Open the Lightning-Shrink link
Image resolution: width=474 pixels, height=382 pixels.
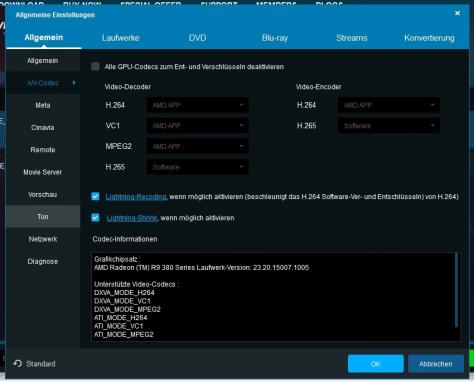(x=132, y=218)
